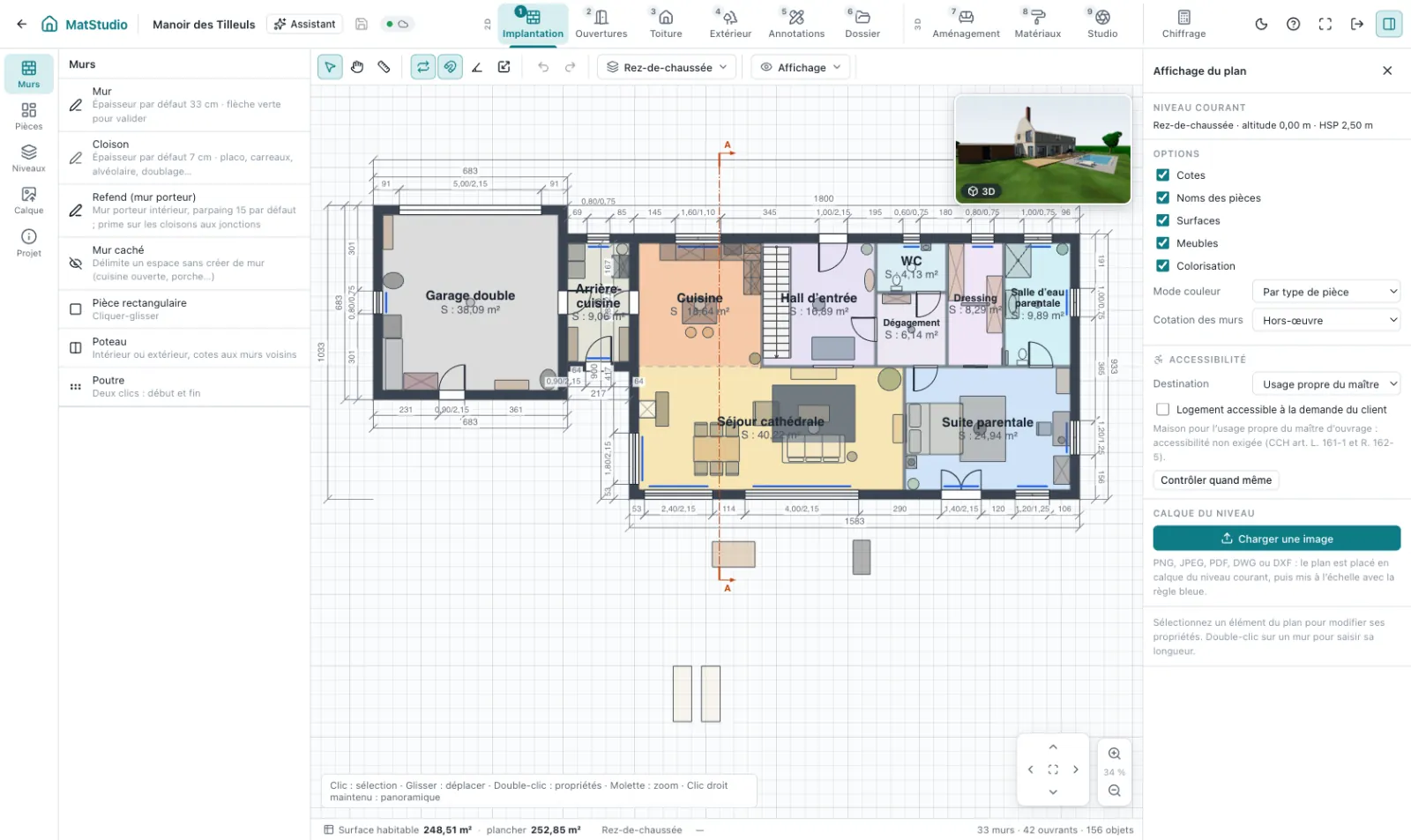
Task: Click the save project icon
Action: point(362,24)
